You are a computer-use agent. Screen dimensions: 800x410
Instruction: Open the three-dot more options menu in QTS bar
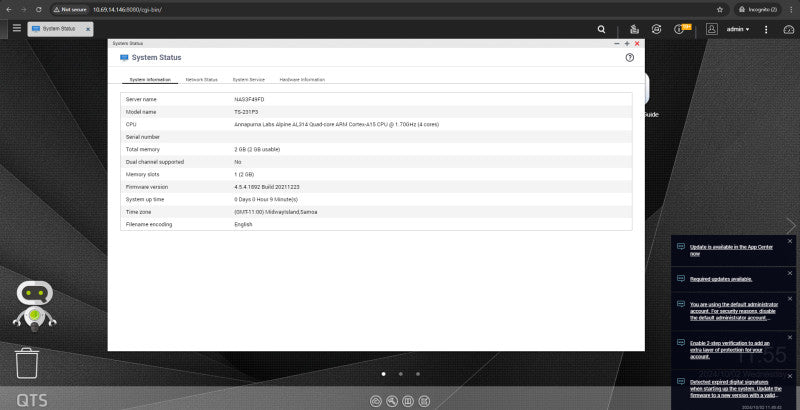[x=766, y=30]
